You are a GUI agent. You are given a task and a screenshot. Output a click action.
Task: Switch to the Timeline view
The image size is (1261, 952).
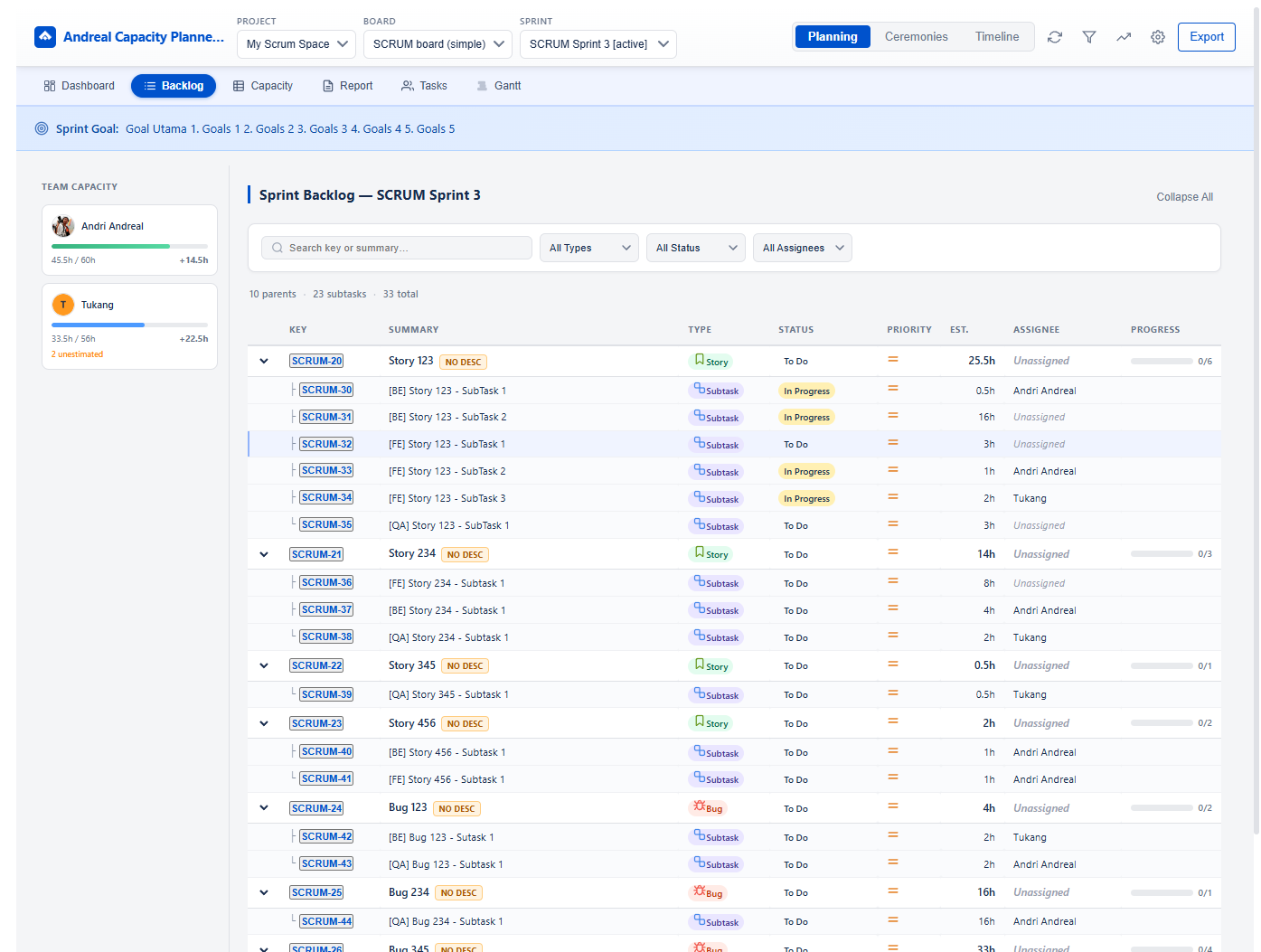tap(996, 37)
